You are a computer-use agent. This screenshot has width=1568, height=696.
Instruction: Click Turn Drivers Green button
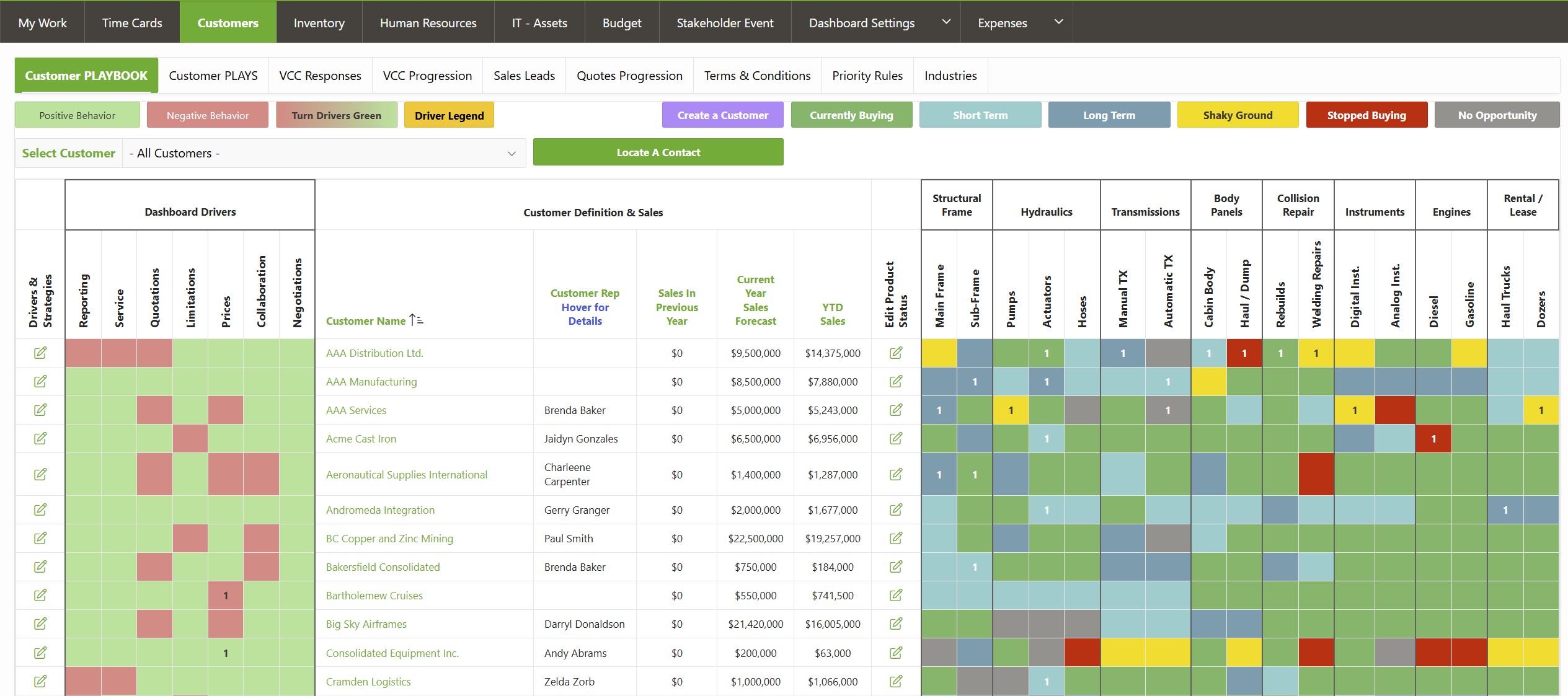tap(337, 115)
